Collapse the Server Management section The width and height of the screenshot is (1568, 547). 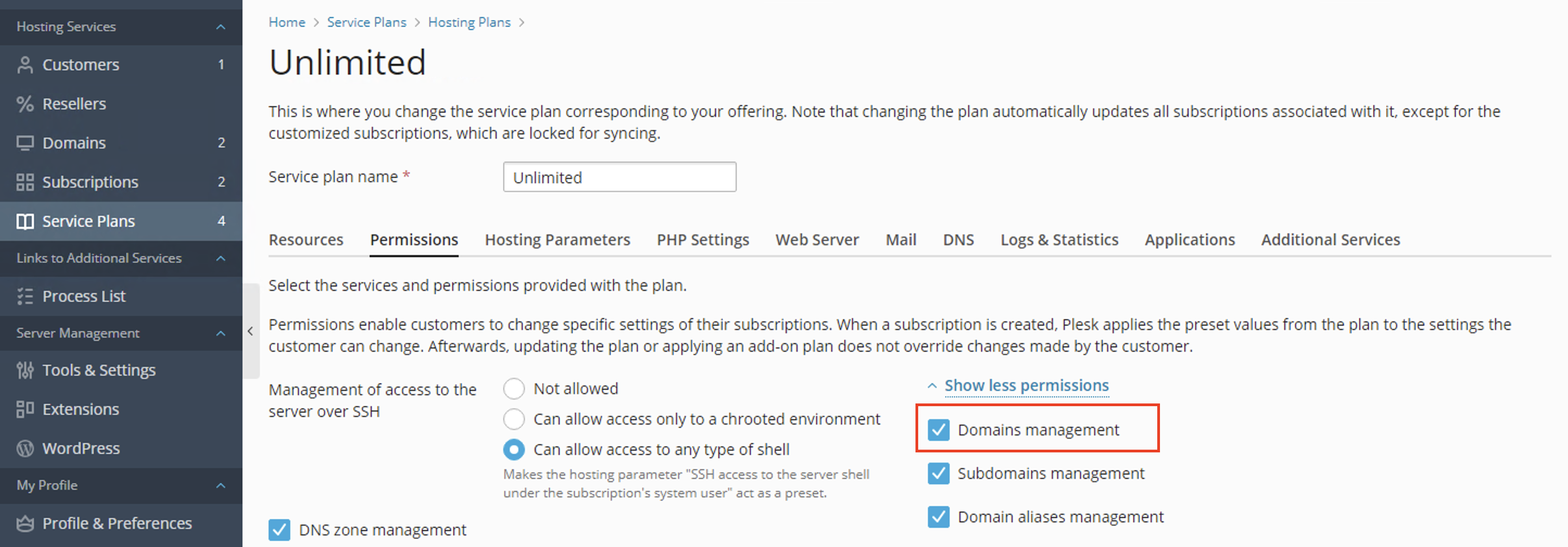(x=221, y=333)
